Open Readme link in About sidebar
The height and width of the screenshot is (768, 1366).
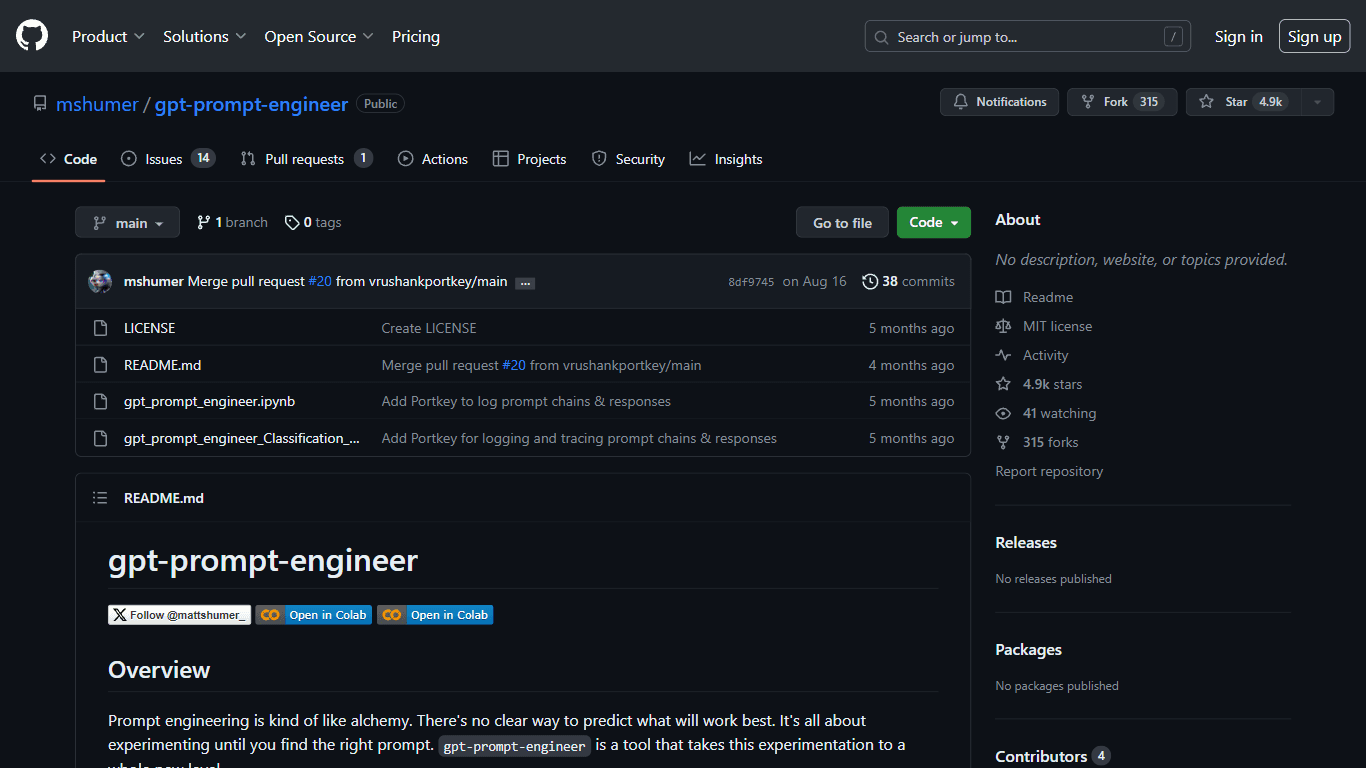(x=1034, y=297)
